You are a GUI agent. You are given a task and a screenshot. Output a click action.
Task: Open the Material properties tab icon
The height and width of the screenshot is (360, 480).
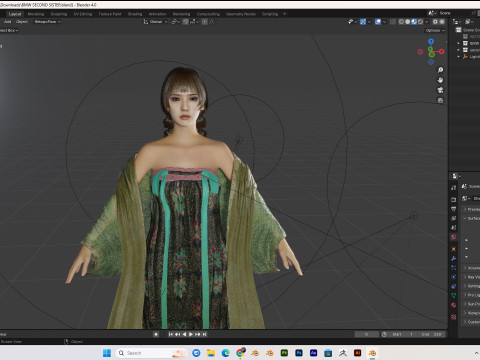click(454, 305)
